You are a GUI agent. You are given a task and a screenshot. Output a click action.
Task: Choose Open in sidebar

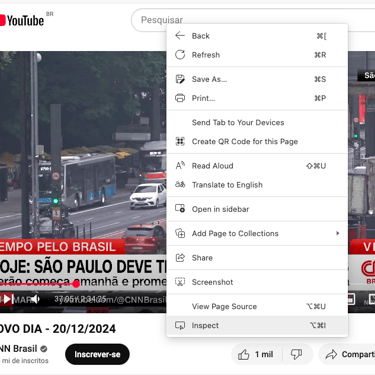click(257, 209)
